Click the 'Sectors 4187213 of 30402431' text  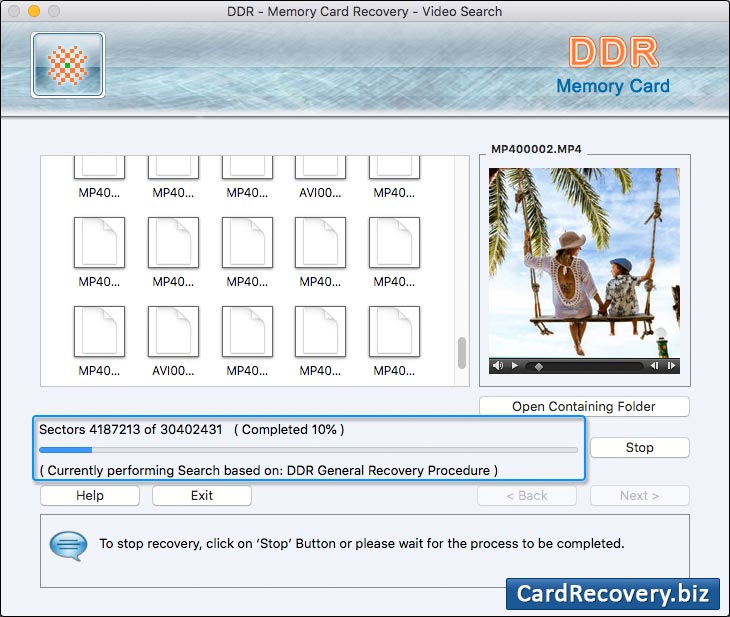tap(130, 429)
